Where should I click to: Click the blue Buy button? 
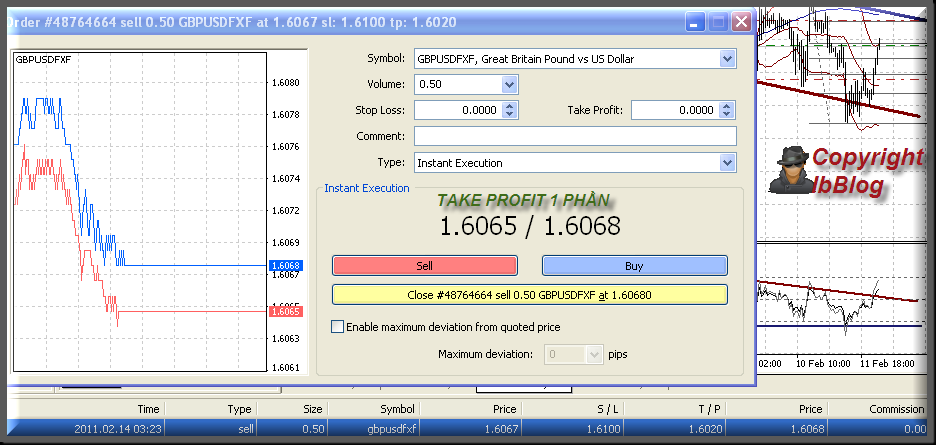coord(635,266)
